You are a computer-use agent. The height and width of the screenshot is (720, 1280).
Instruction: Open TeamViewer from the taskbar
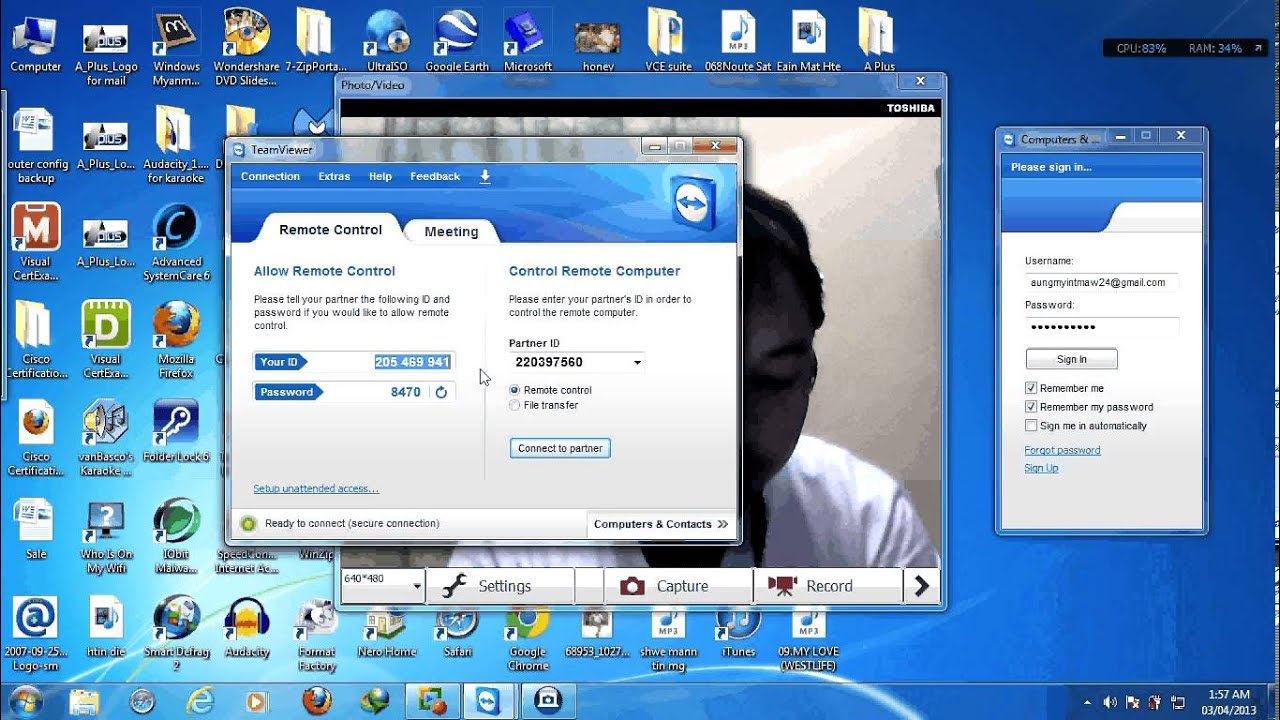coord(489,700)
